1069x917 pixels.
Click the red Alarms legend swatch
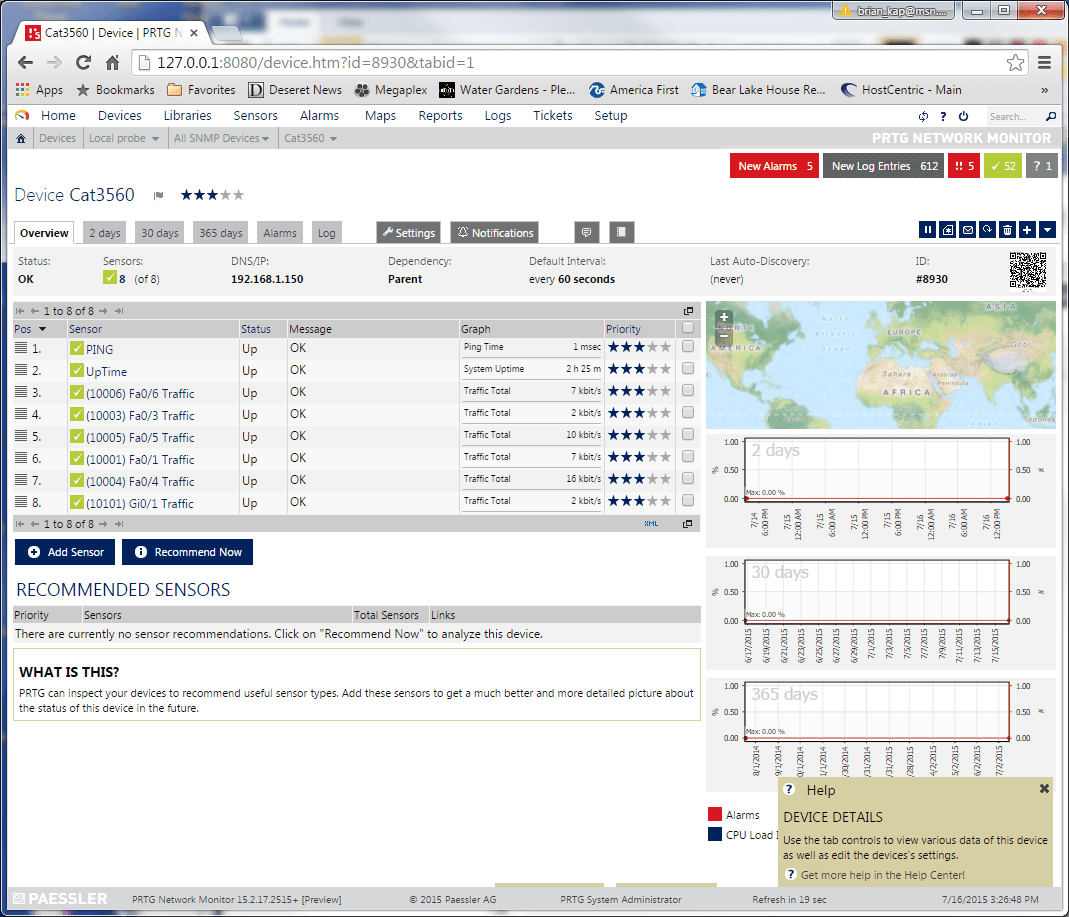pyautogui.click(x=714, y=814)
